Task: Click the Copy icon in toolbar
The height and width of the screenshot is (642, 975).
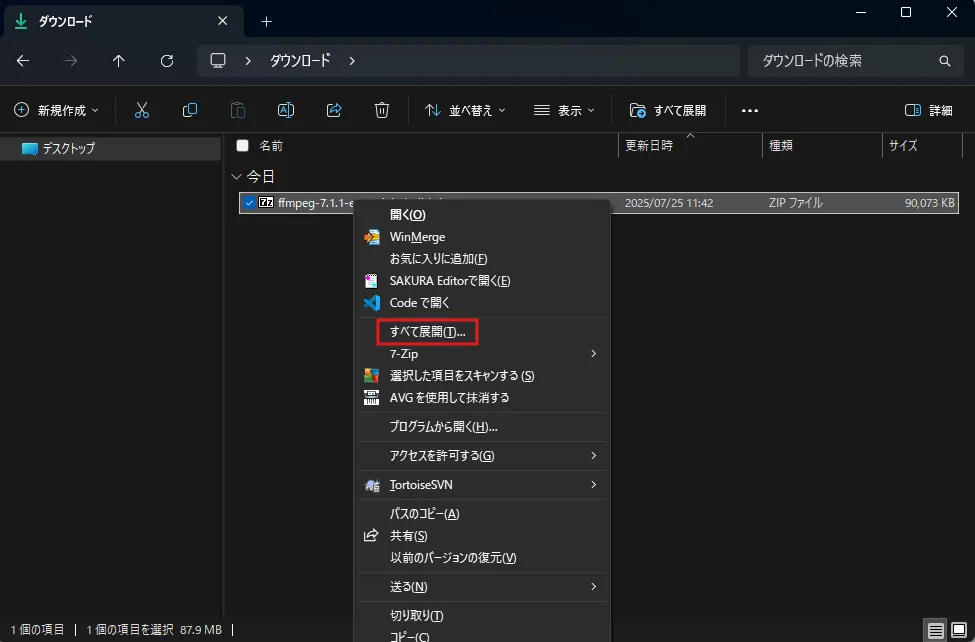Action: click(190, 110)
